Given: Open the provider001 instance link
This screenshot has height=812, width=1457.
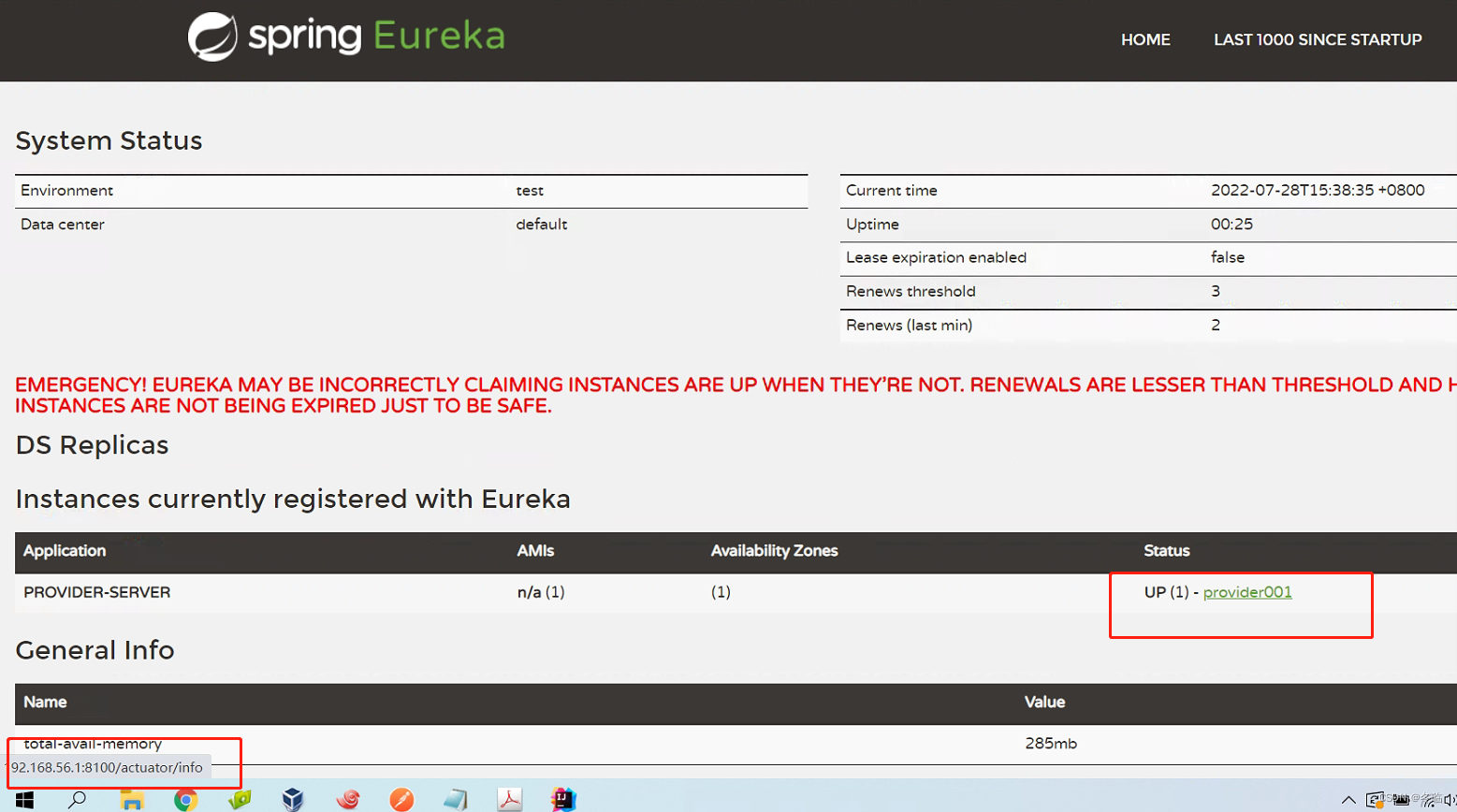Looking at the screenshot, I should pos(1247,592).
